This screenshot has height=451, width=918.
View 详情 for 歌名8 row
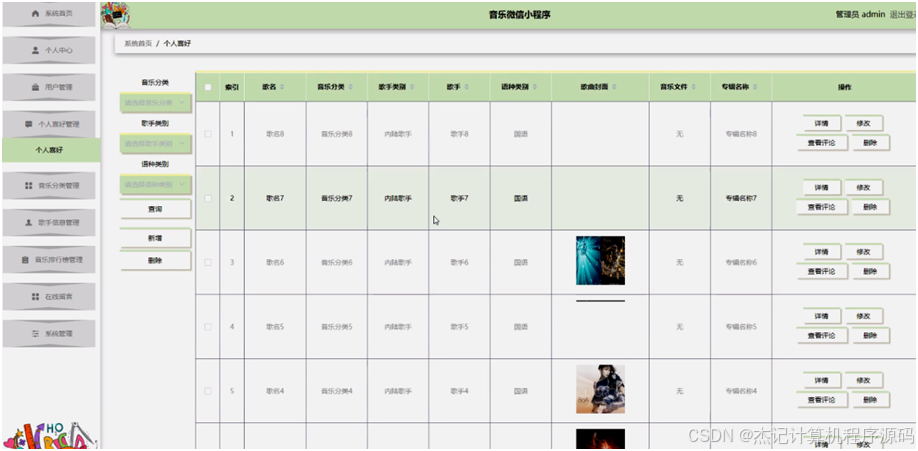[x=822, y=124]
